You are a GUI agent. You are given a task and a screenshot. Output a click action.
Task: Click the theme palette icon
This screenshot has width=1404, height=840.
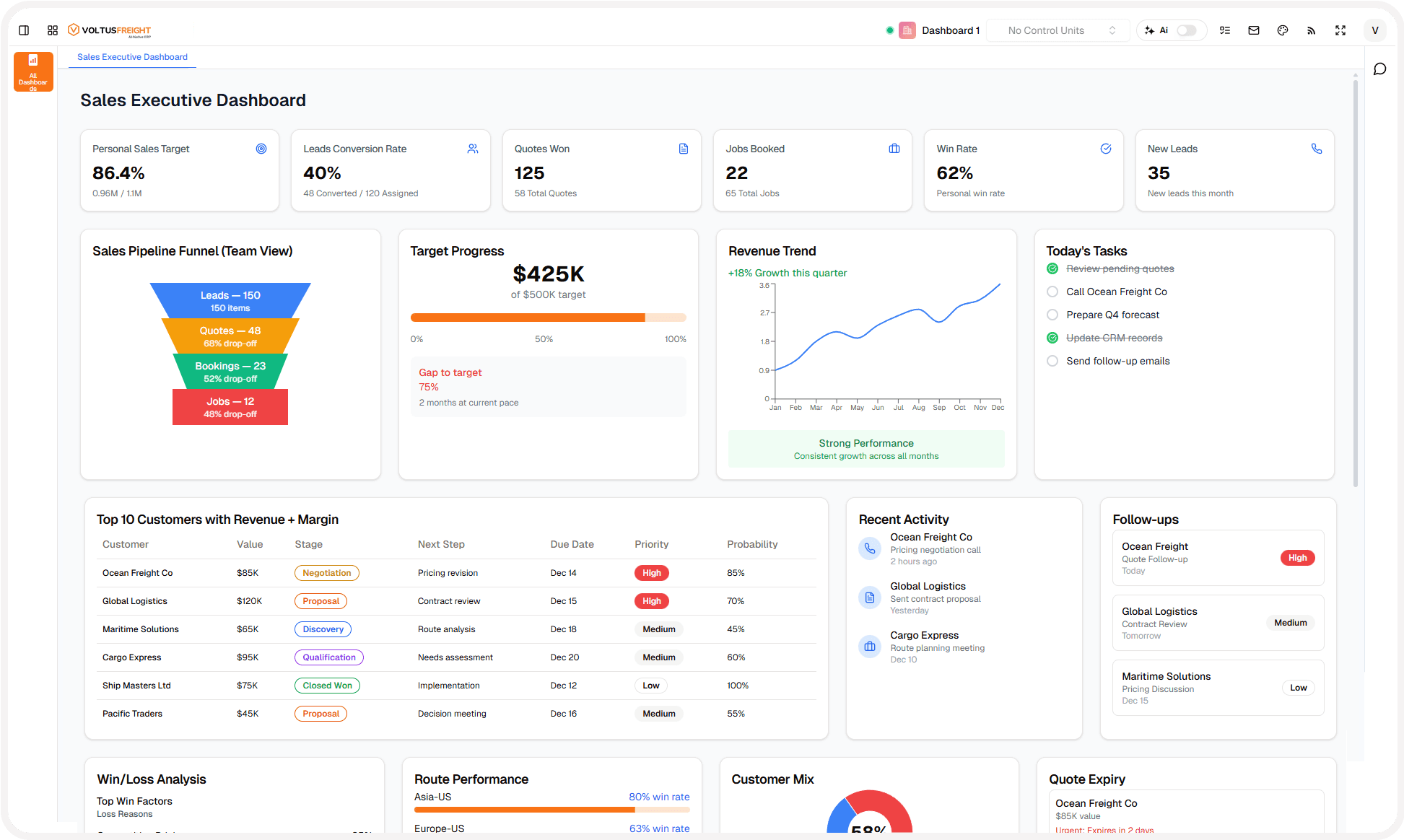pyautogui.click(x=1283, y=30)
